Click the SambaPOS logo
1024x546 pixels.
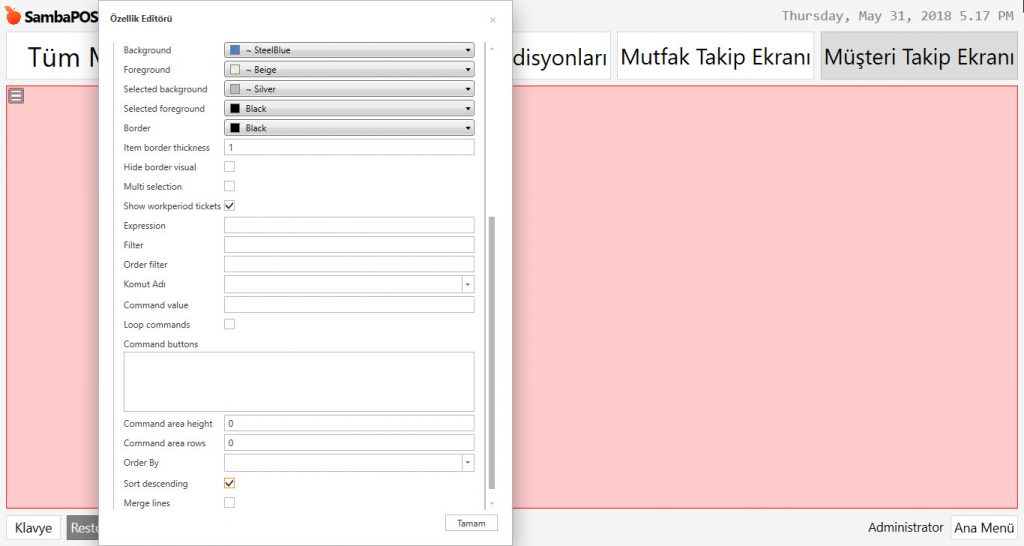[x=50, y=16]
